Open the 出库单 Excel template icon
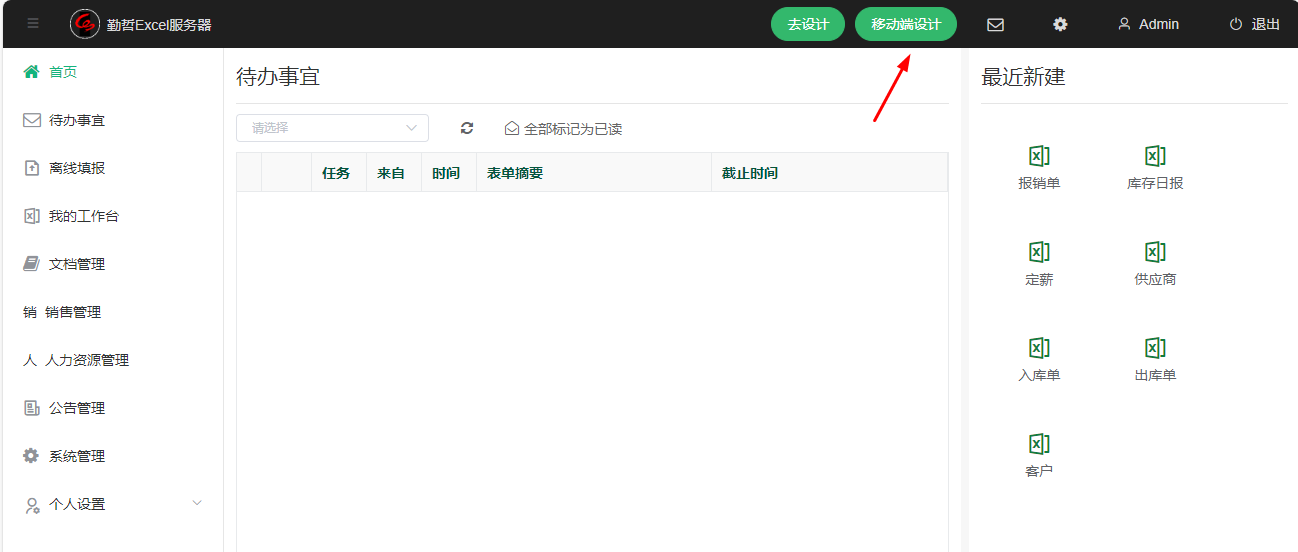Image resolution: width=1298 pixels, height=552 pixels. (x=1155, y=349)
